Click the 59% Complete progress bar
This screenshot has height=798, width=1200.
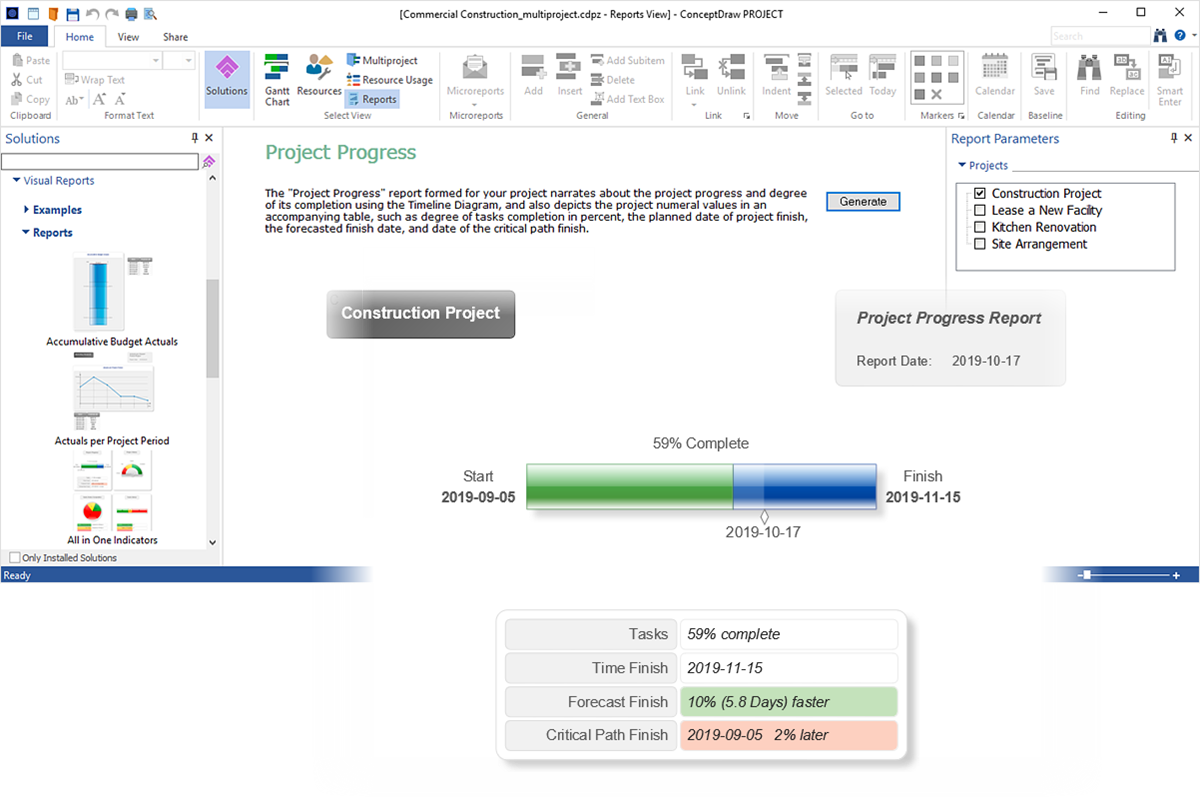click(701, 487)
